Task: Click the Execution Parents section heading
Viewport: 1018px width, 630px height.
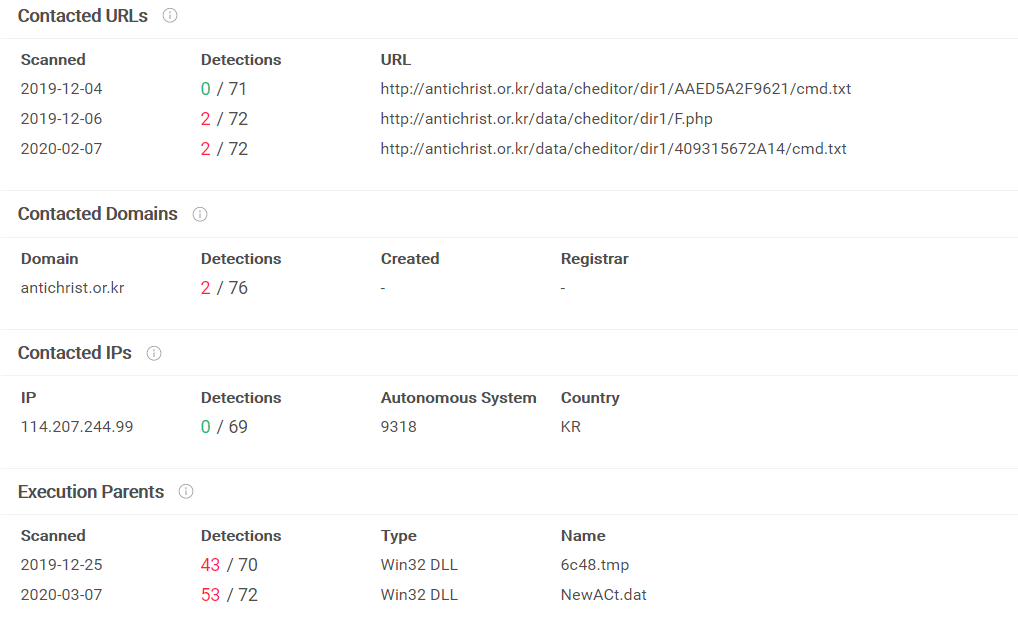Action: coord(91,492)
